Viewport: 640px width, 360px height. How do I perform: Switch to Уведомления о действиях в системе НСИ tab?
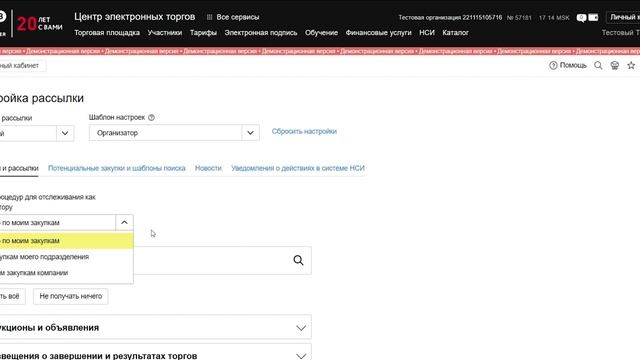(298, 168)
